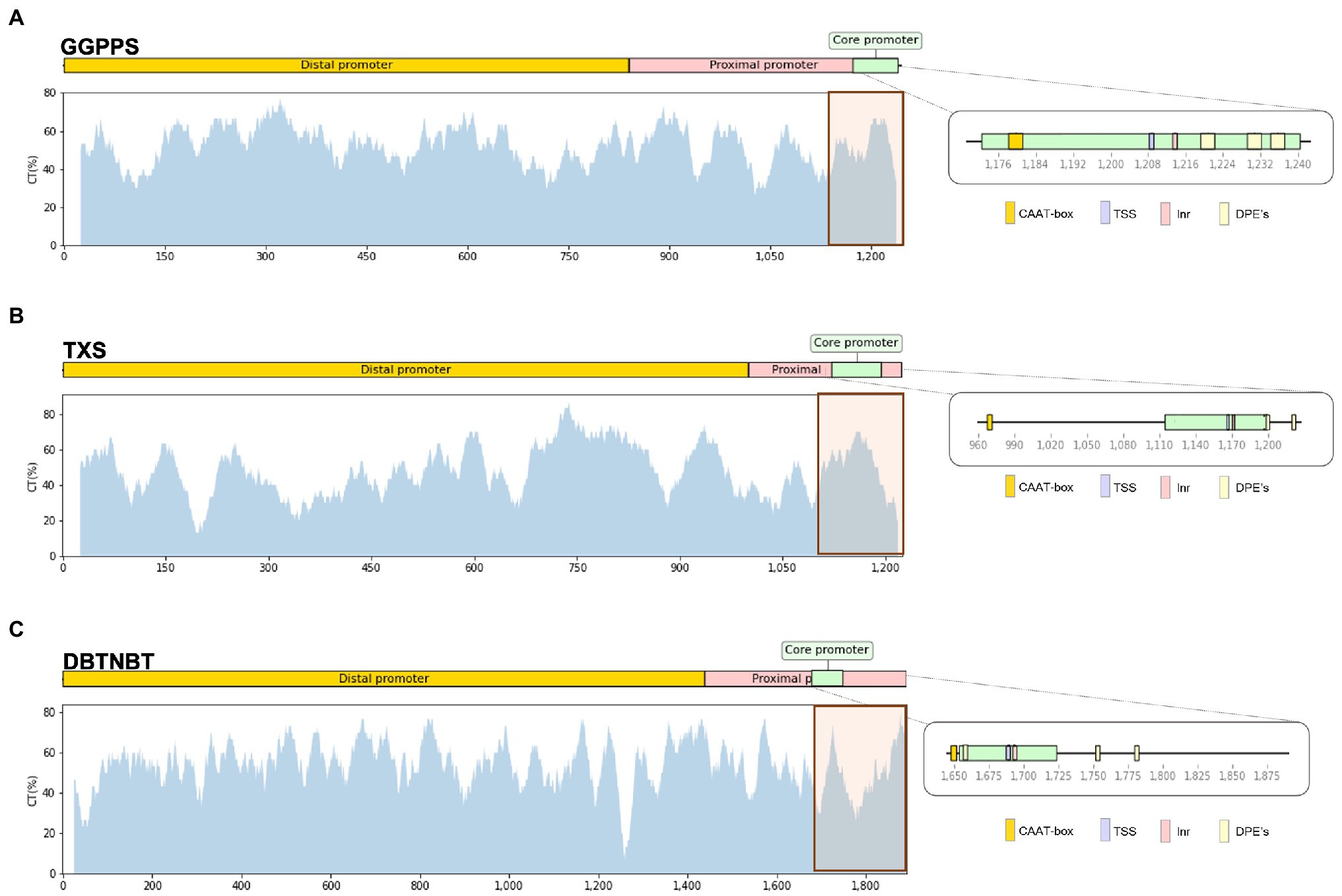Click the TSS swatch in DBTNBT legend
Viewport: 1342px width, 896px height.
(1105, 830)
